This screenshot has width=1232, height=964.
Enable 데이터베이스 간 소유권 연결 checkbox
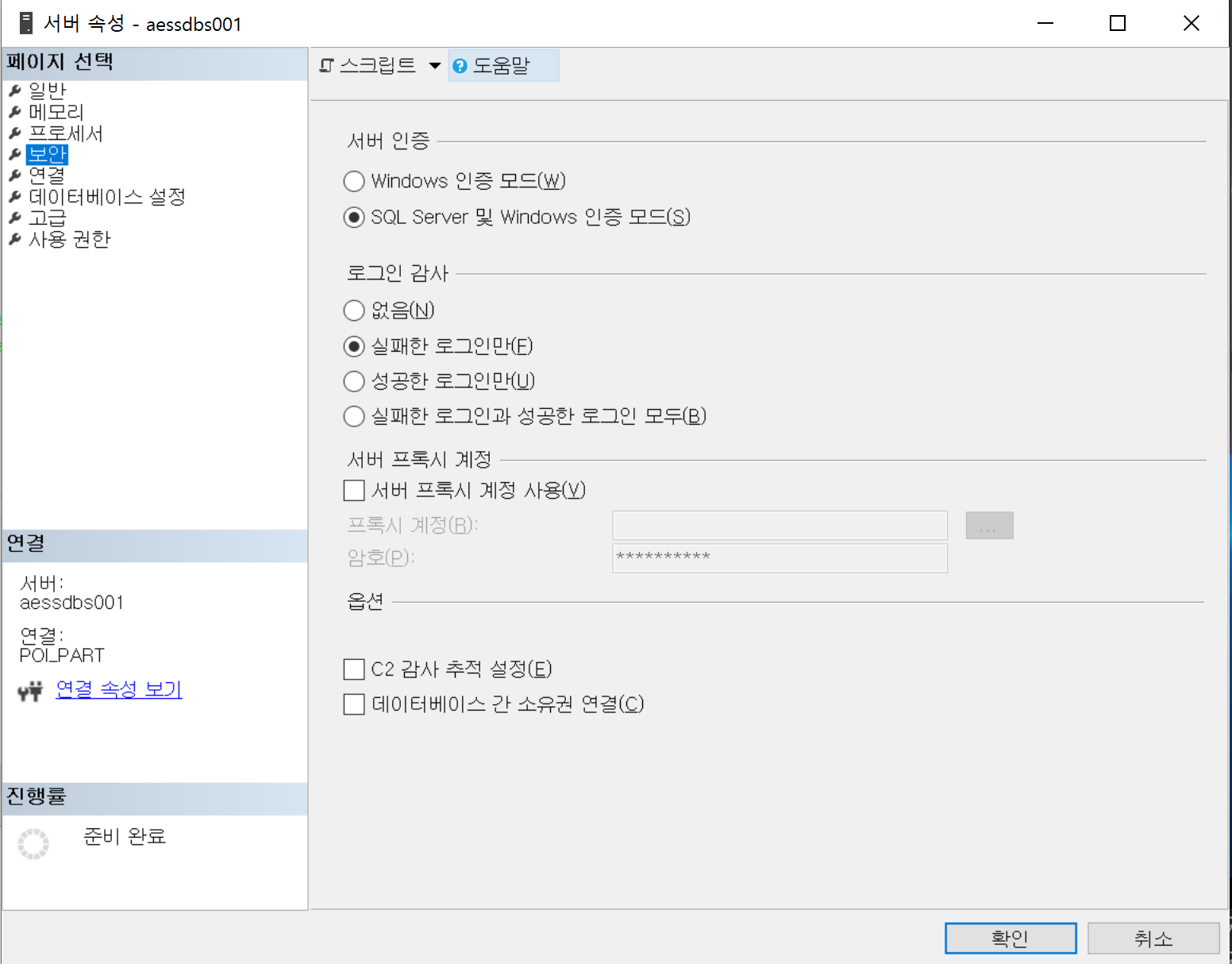click(x=354, y=704)
